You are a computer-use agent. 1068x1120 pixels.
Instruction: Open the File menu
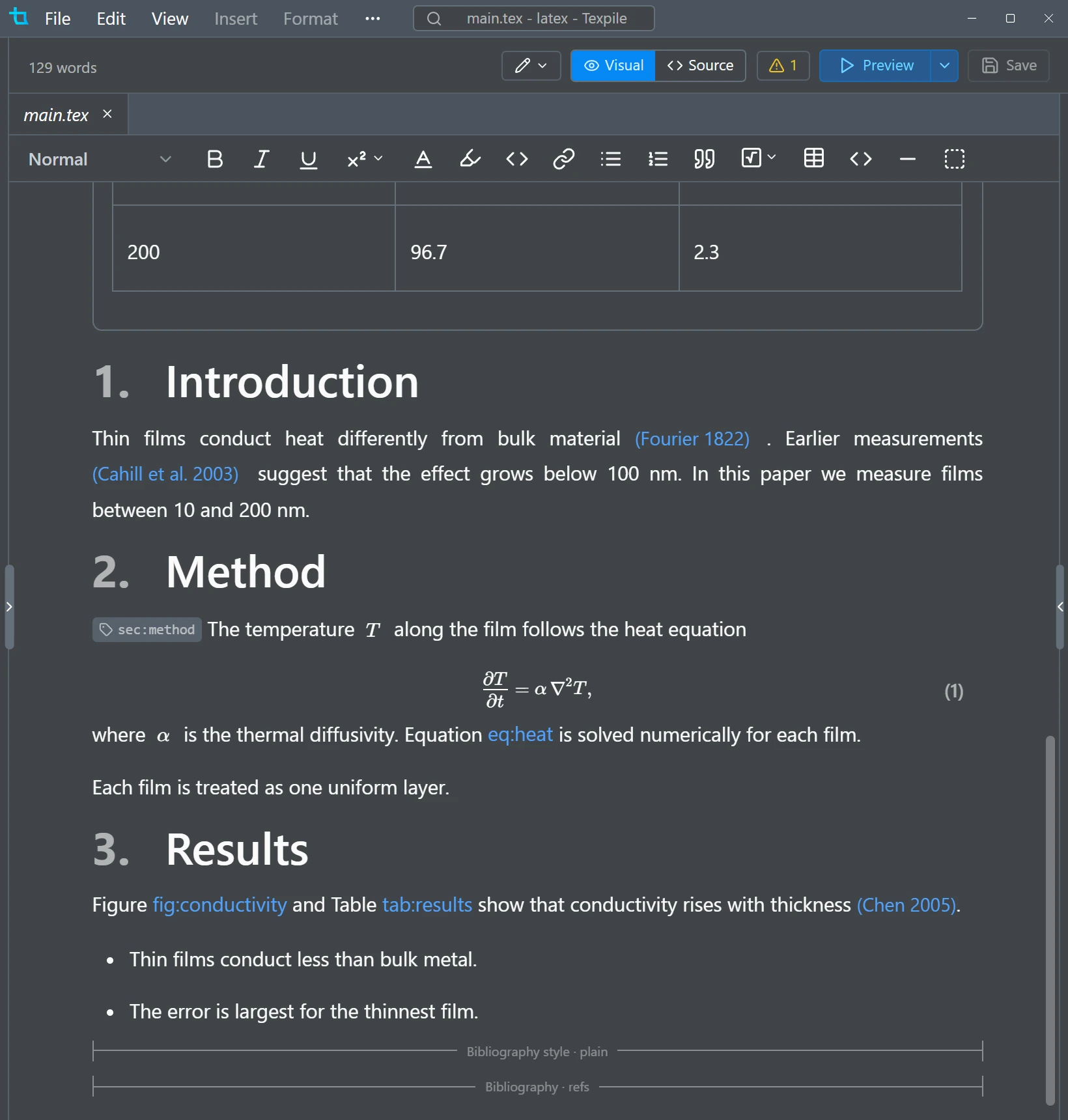[x=57, y=18]
